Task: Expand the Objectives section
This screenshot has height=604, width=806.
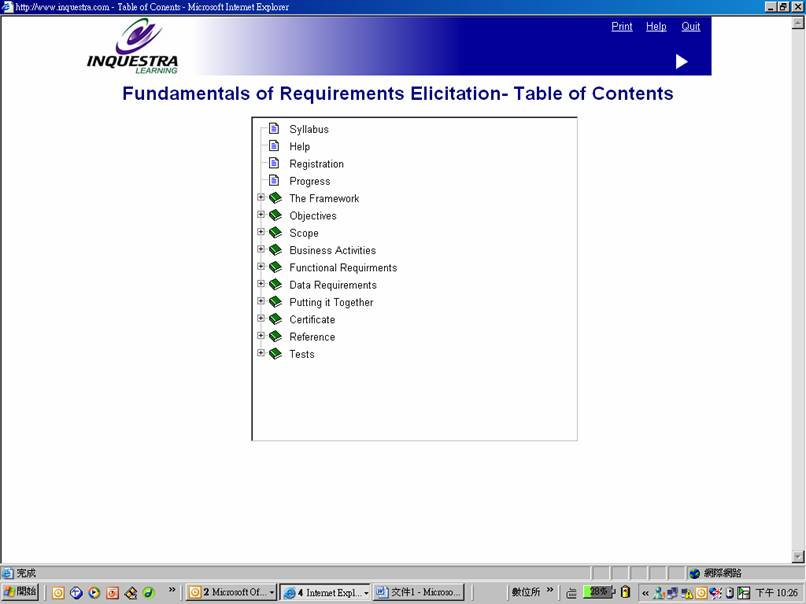Action: click(x=261, y=215)
